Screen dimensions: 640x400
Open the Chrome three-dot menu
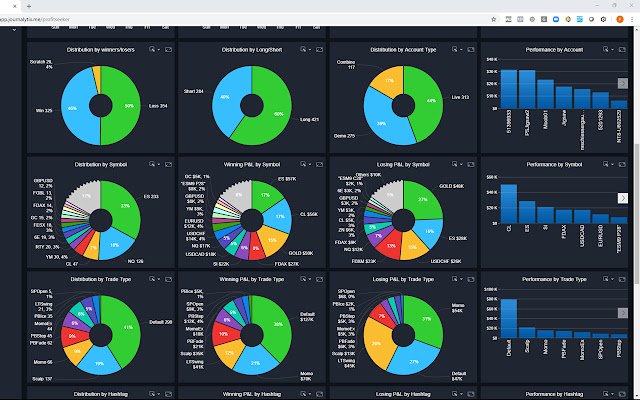point(632,19)
